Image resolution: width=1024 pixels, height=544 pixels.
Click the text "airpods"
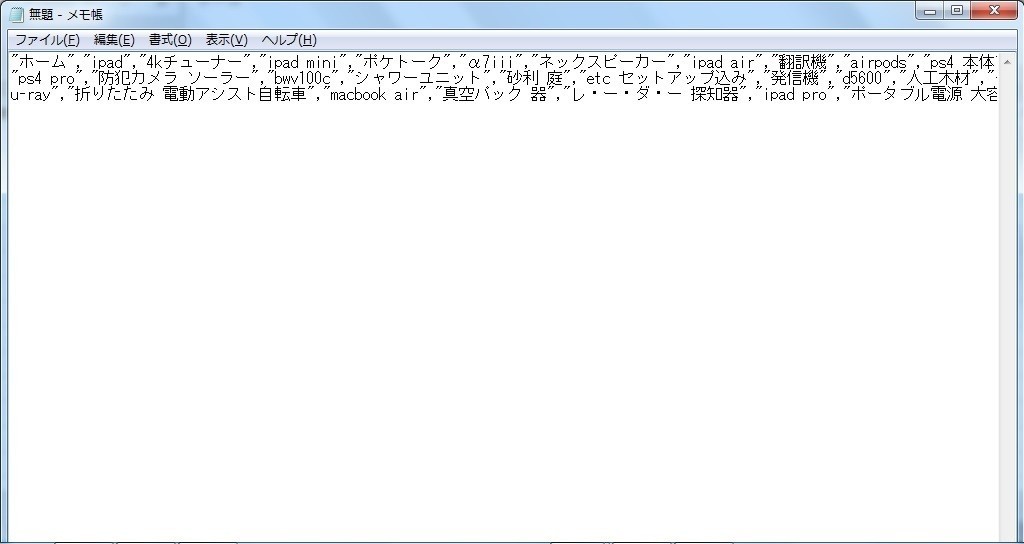[x=878, y=63]
